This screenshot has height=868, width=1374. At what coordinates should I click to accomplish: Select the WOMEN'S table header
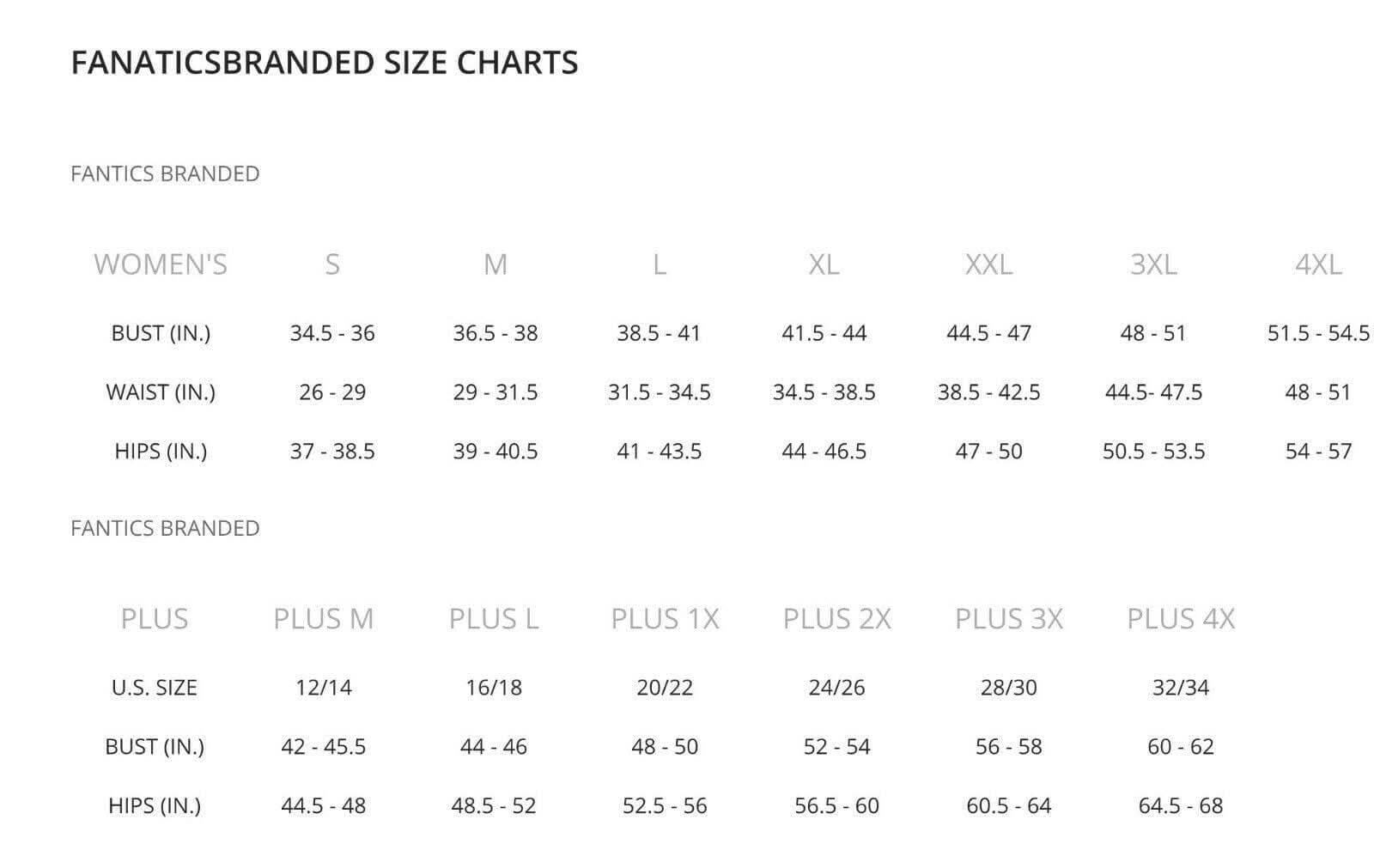point(161,264)
